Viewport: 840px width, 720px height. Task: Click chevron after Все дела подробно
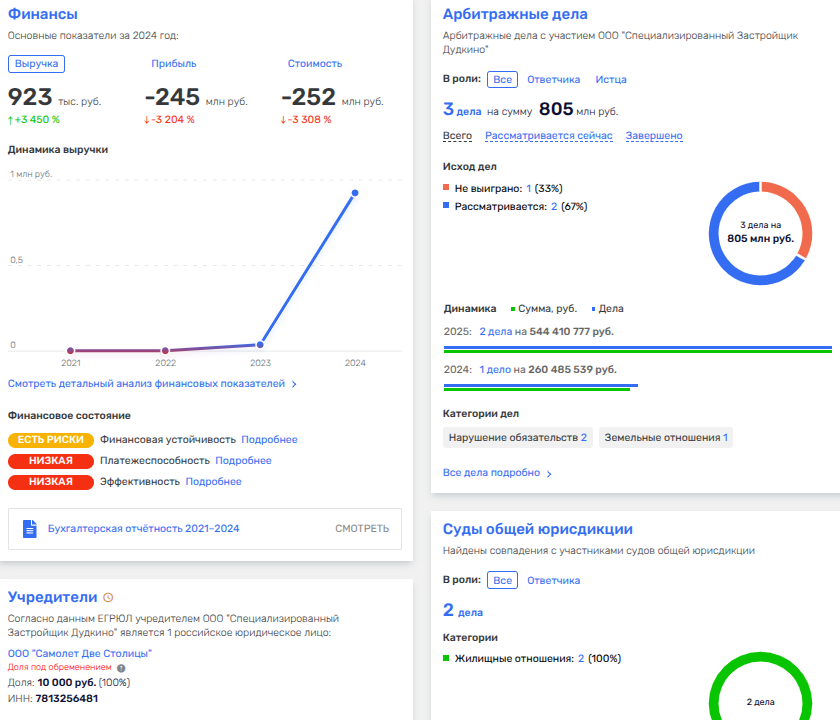549,473
